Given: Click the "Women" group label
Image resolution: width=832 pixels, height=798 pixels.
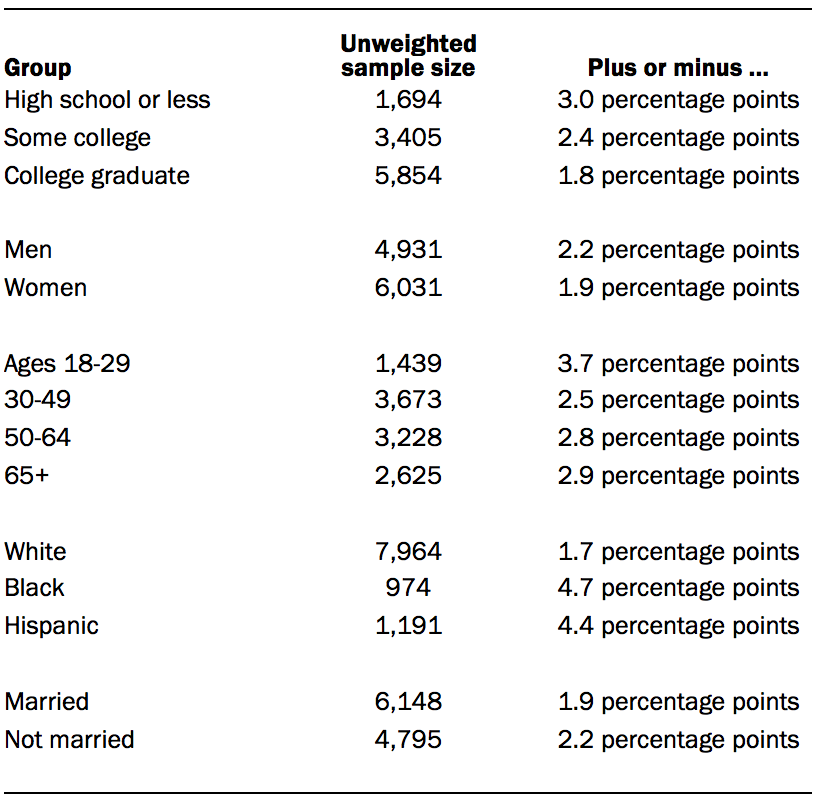Looking at the screenshot, I should coord(46,288).
